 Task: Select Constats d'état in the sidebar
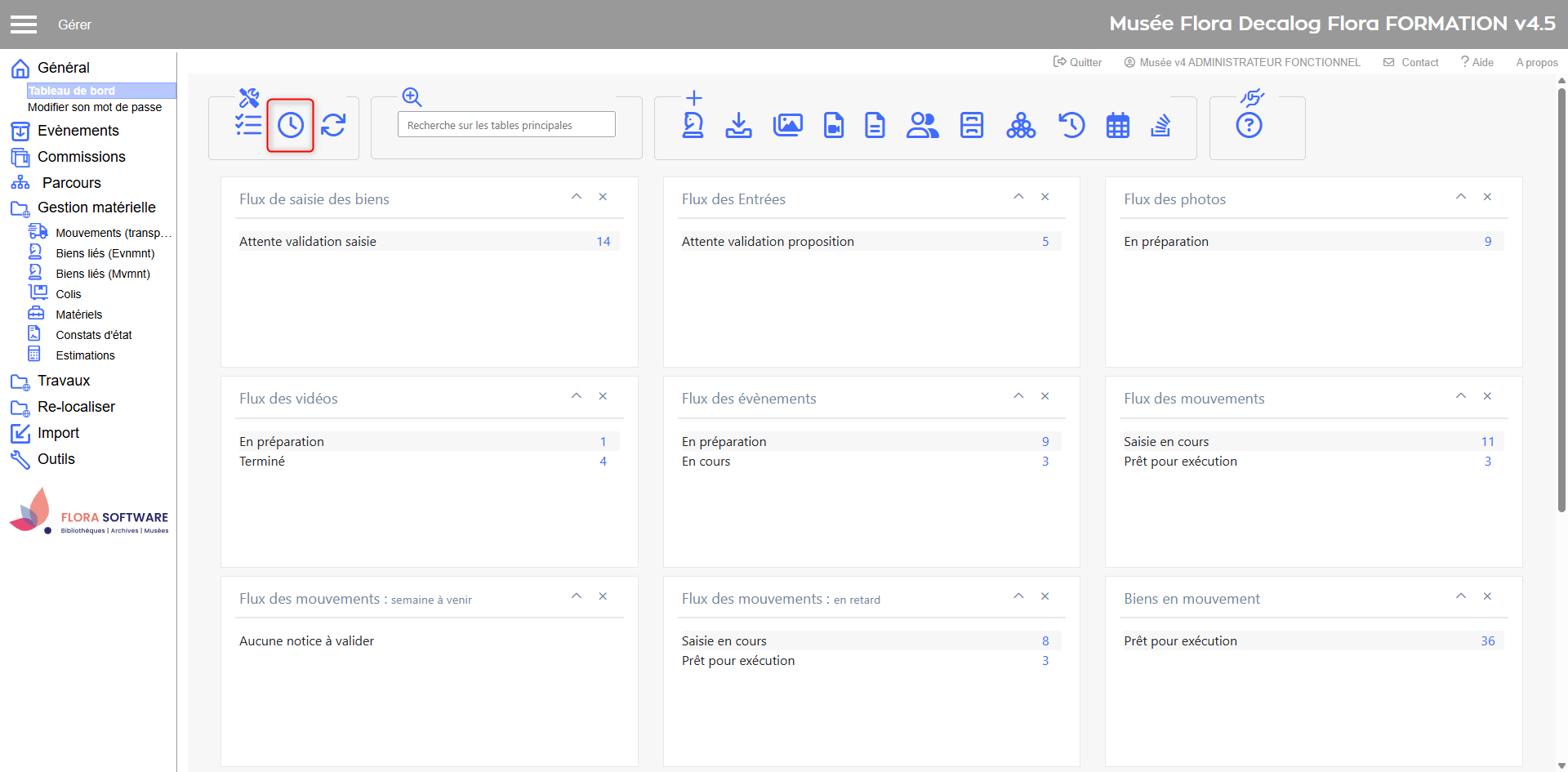[93, 335]
